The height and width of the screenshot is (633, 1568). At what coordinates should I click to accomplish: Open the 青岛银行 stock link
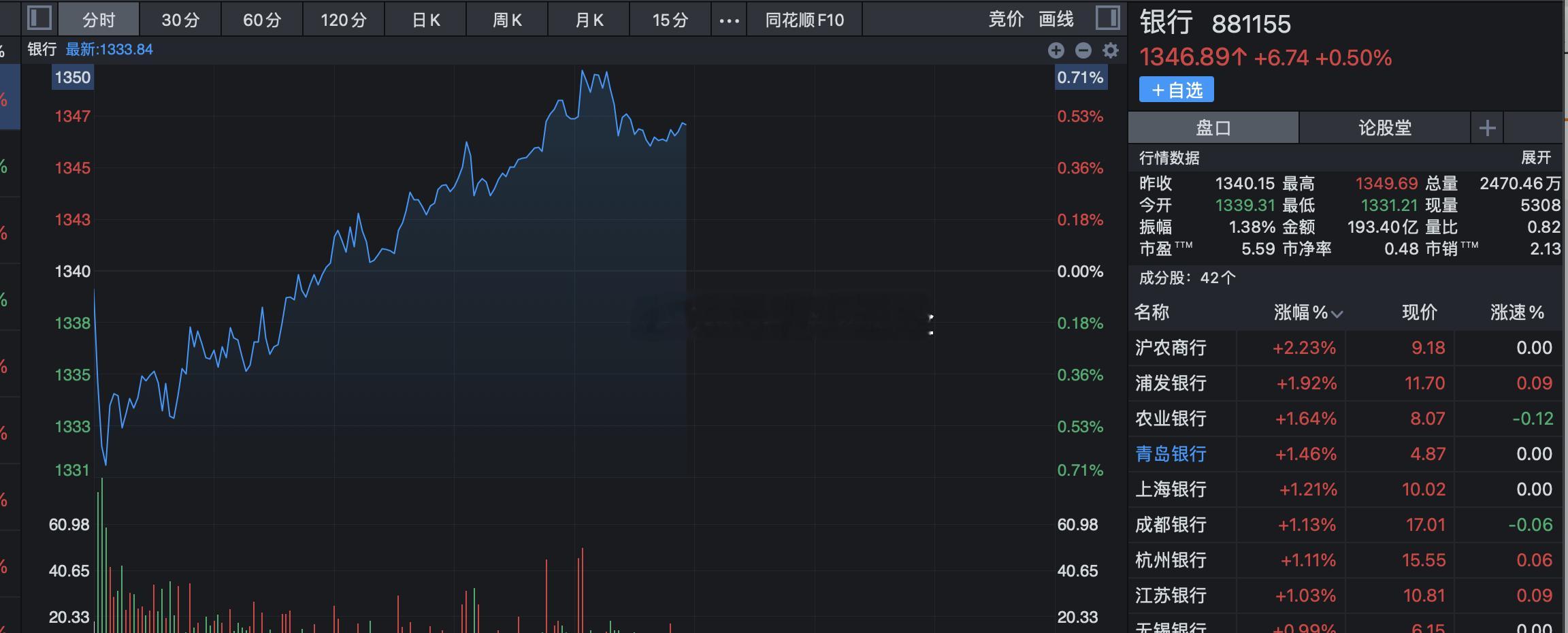click(1171, 454)
